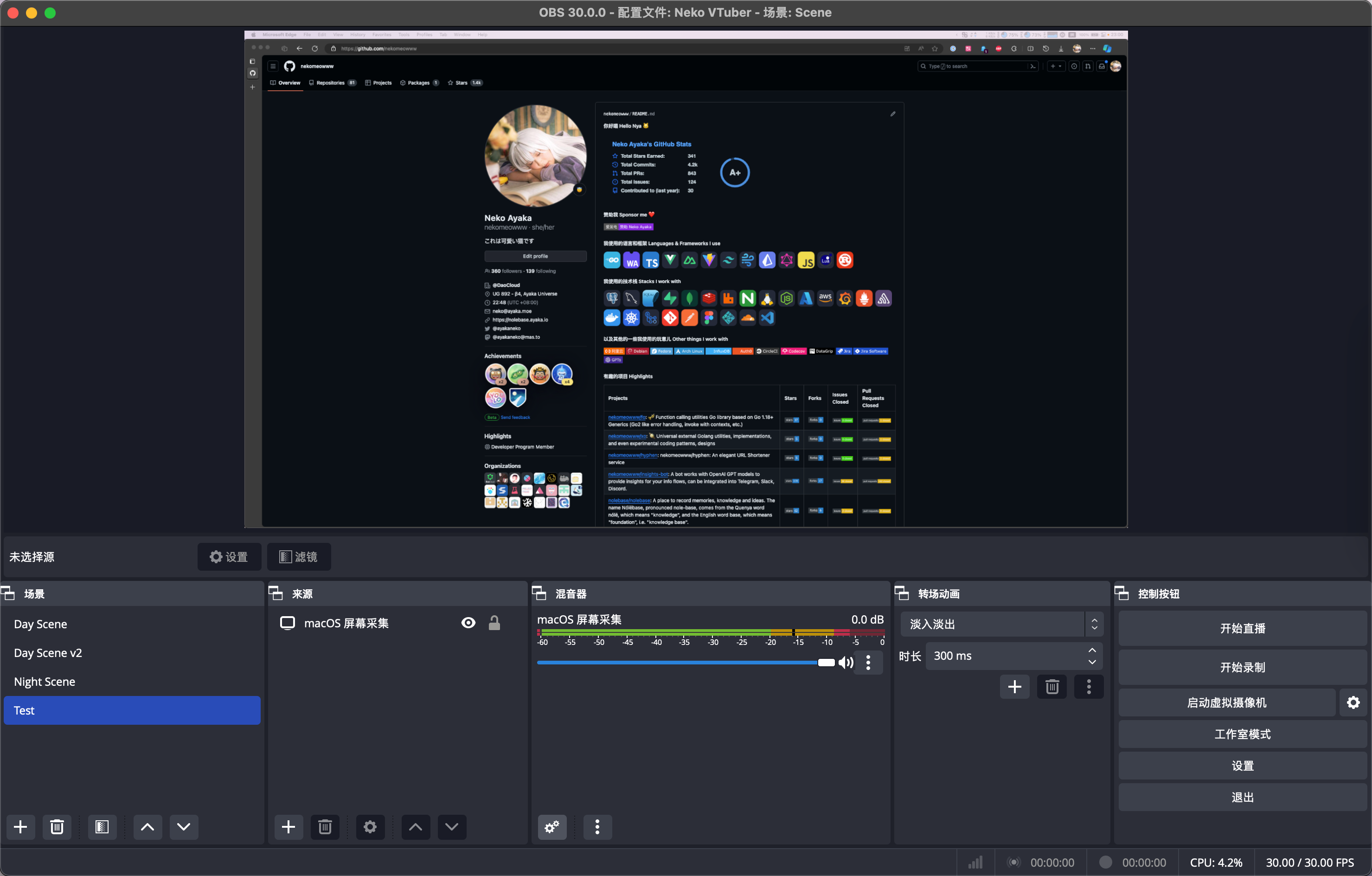This screenshot has width=1372, height=876.
Task: Open scene filters icon in Scenes panel
Action: click(x=102, y=826)
